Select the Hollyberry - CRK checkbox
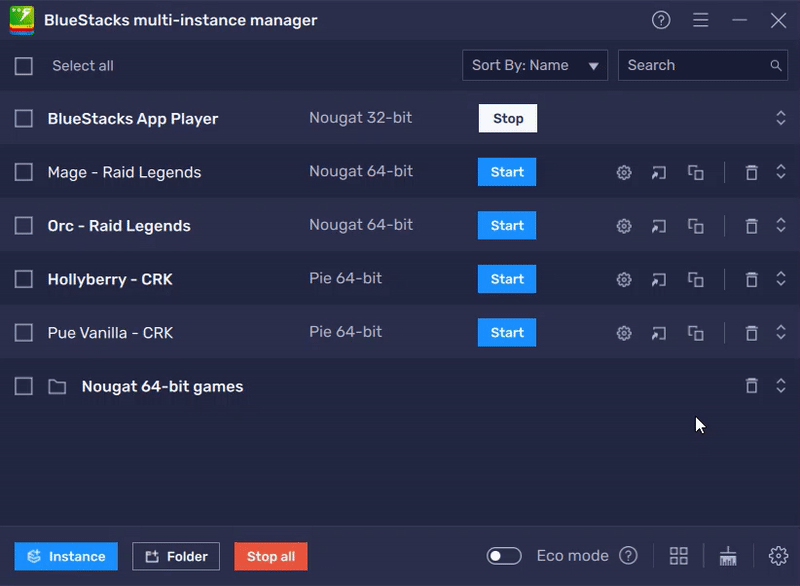 click(23, 279)
